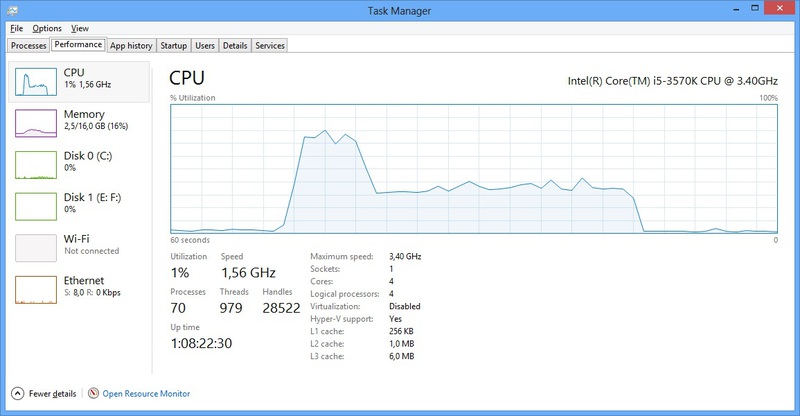
Task: Click the Maximum speed value 3,40 GHz
Action: (405, 256)
